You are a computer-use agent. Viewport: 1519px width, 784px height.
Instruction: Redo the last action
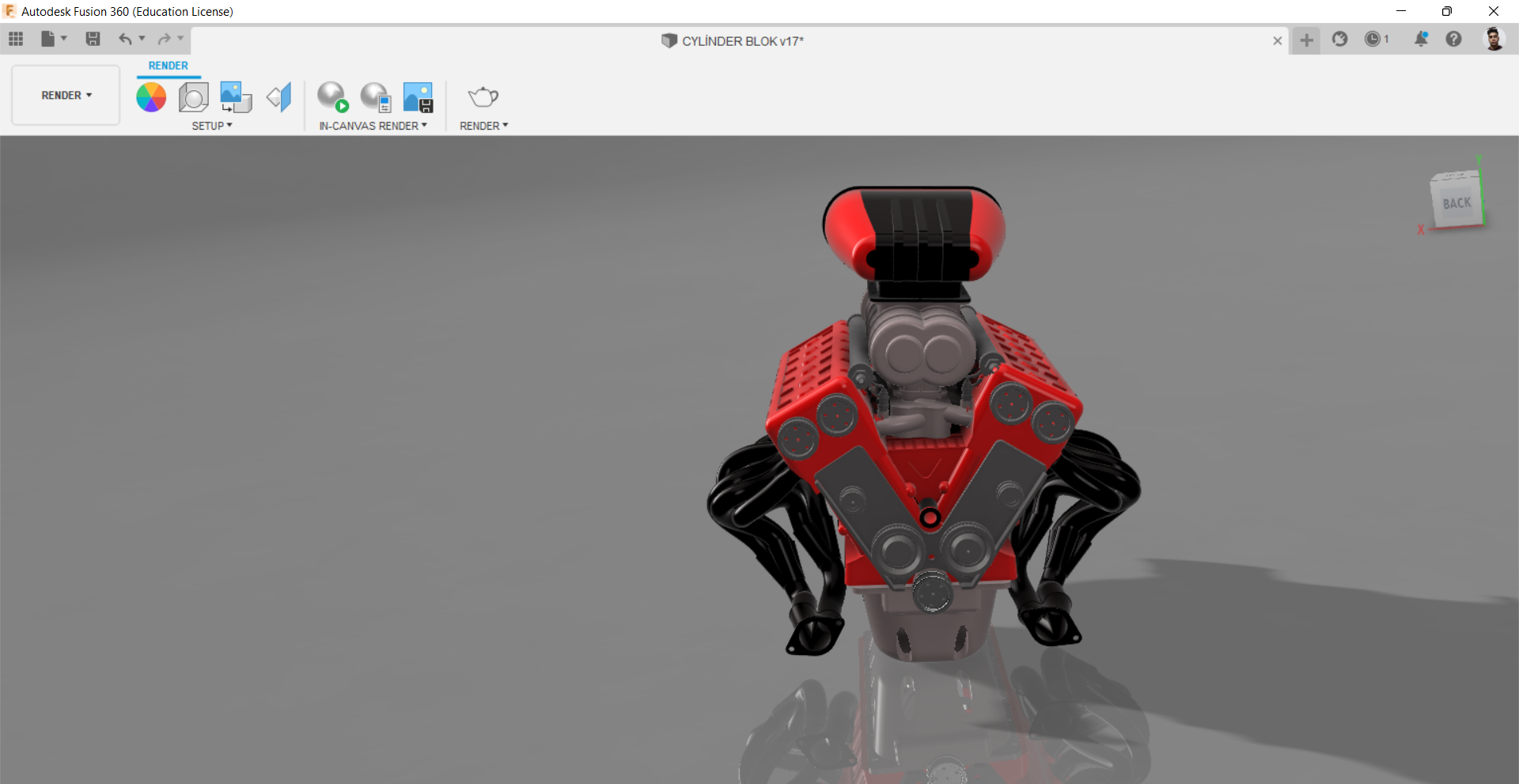point(165,39)
